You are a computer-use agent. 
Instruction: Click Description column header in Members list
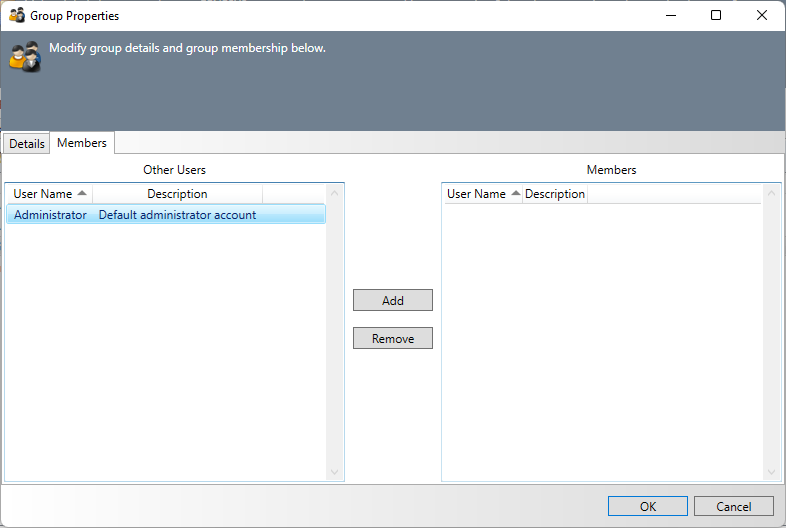click(554, 194)
